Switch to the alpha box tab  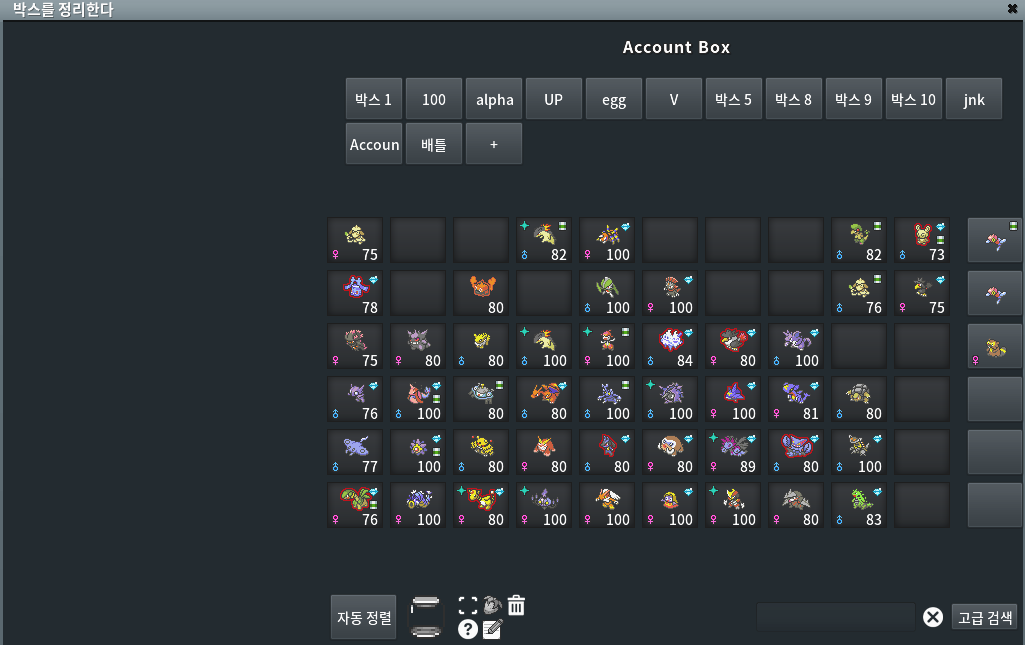click(x=494, y=100)
